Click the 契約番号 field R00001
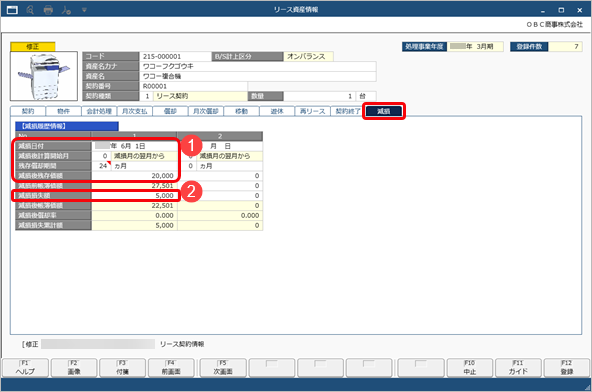This screenshot has height=392, width=592. pyautogui.click(x=193, y=86)
